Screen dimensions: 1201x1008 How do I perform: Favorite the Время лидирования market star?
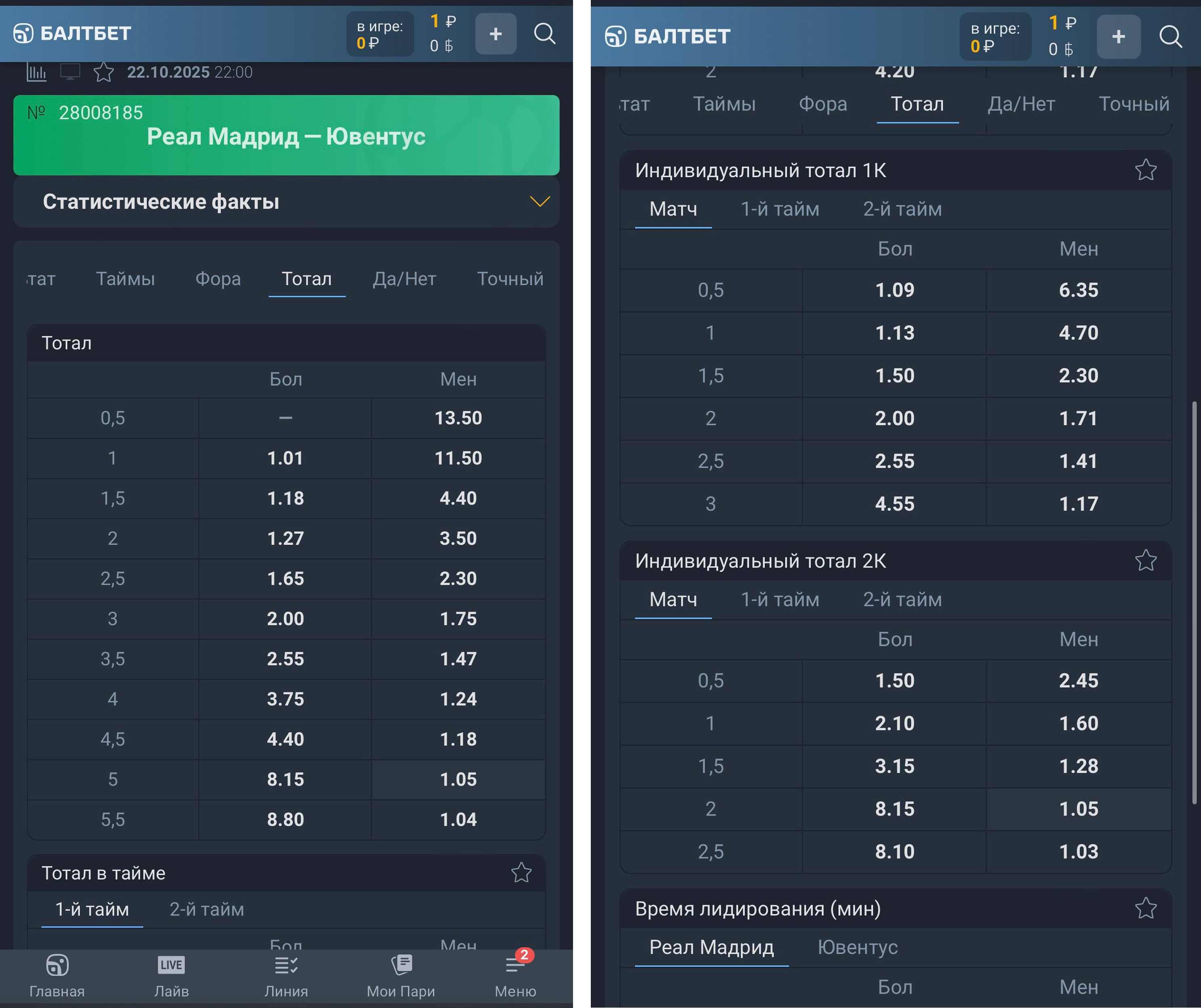[1146, 909]
